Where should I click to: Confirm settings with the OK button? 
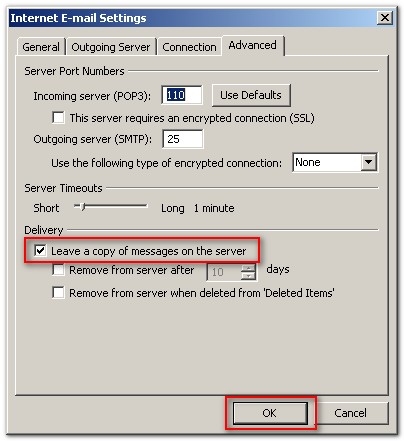[x=270, y=413]
